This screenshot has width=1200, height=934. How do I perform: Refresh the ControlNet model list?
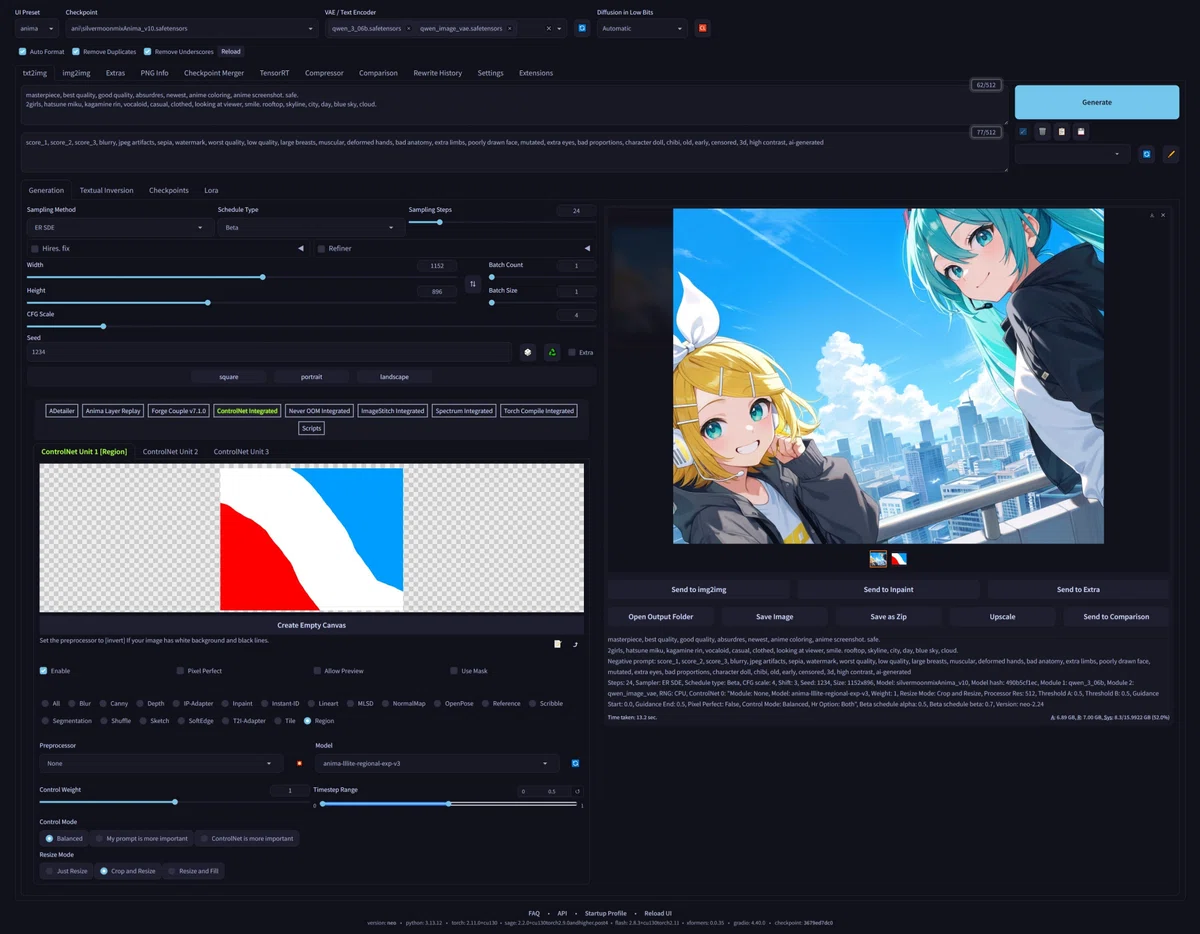click(575, 763)
